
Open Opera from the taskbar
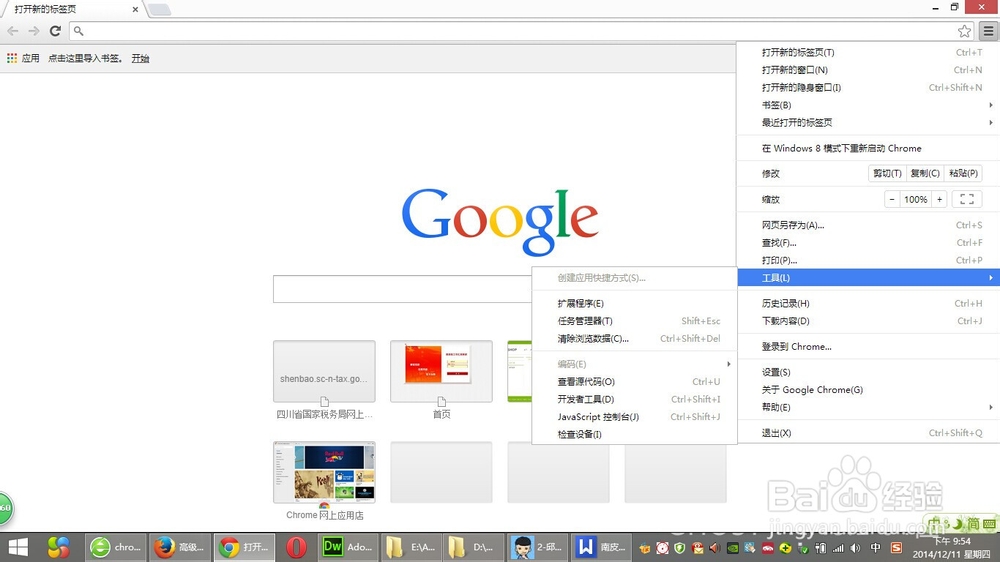(x=296, y=547)
